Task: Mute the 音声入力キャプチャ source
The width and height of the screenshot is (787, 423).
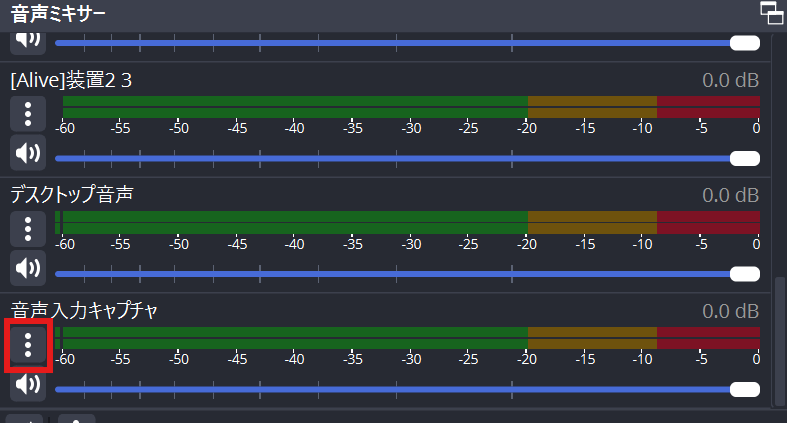Action: (28, 384)
